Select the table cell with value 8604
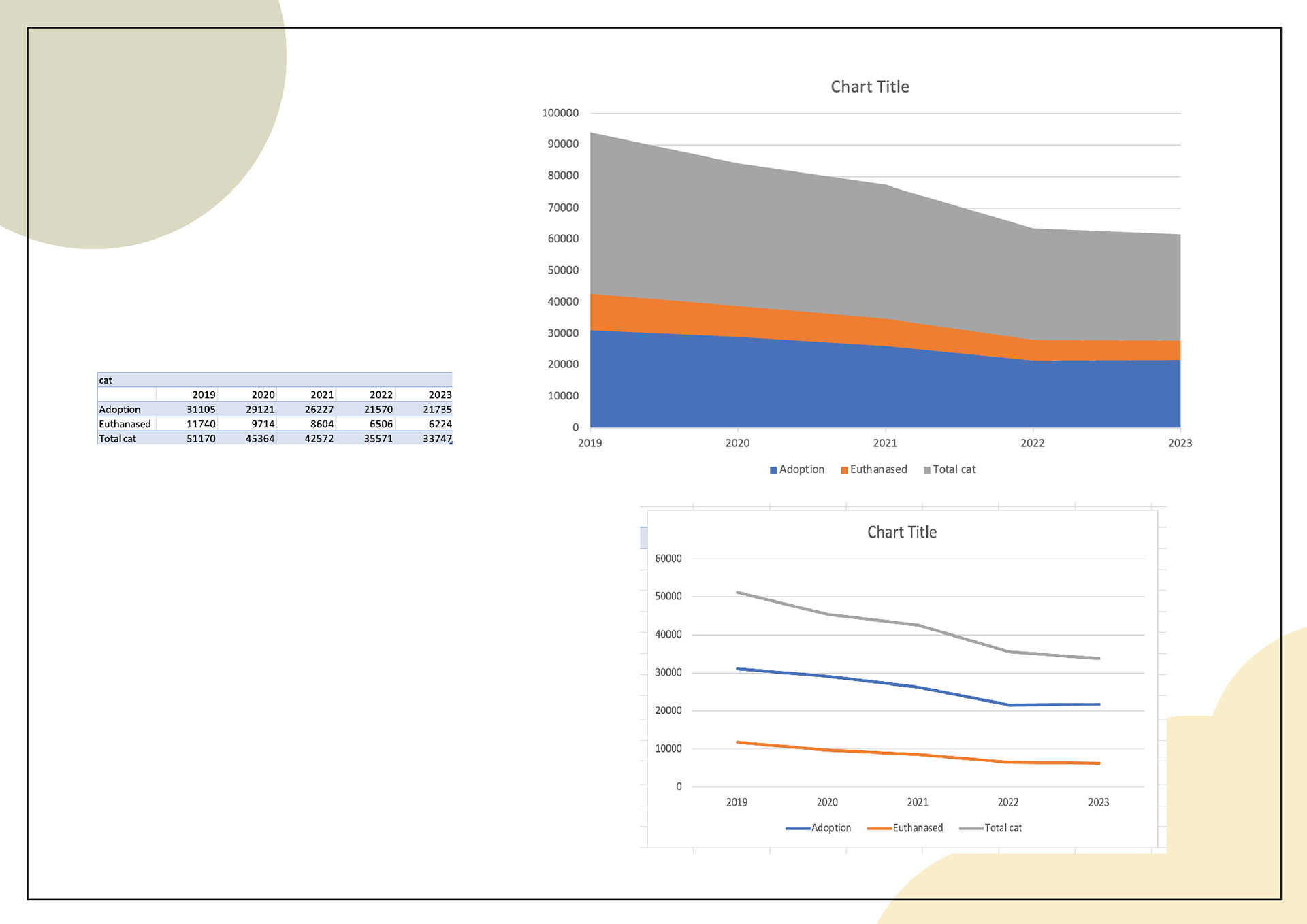The width and height of the screenshot is (1307, 924). [x=306, y=423]
